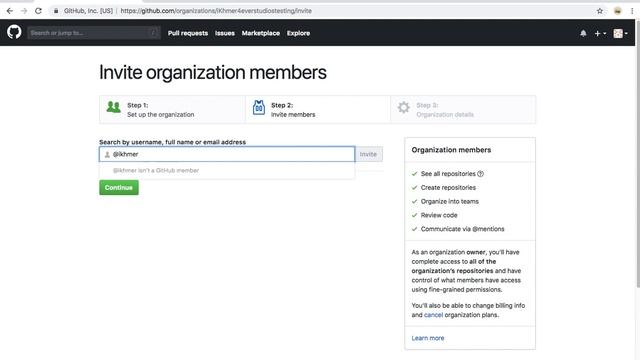The image size is (640, 360).
Task: Click the browser forward arrow
Action: [x=24, y=11]
